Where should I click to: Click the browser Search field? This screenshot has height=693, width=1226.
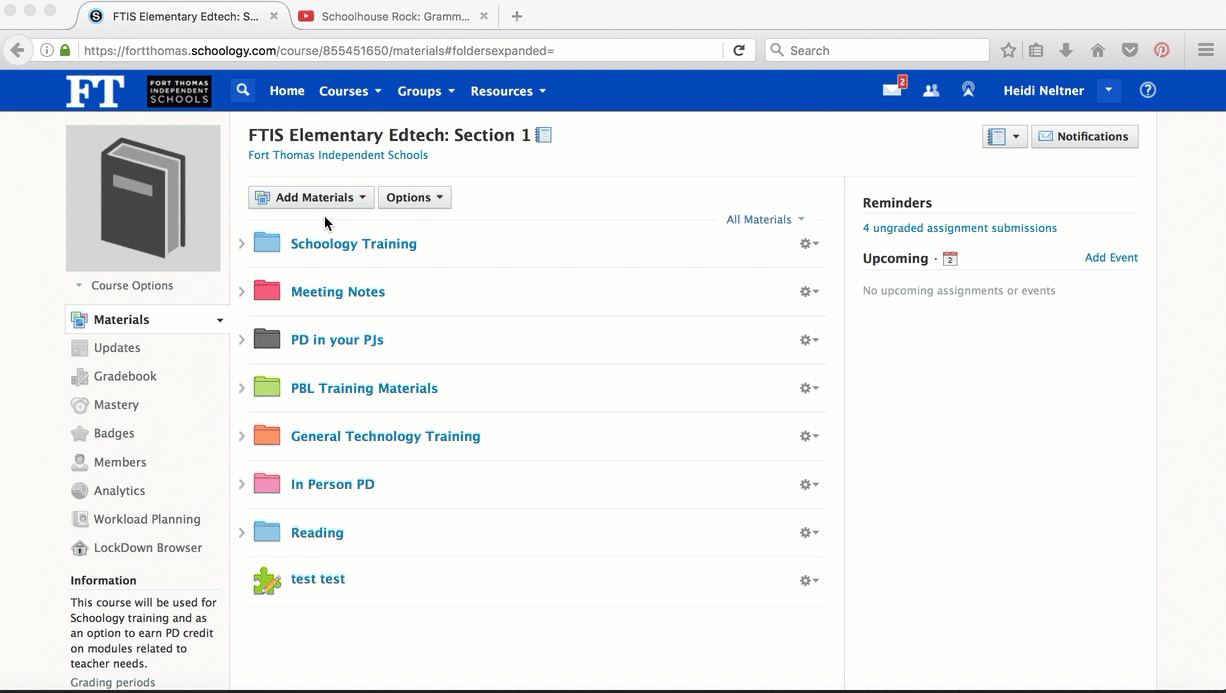(877, 50)
